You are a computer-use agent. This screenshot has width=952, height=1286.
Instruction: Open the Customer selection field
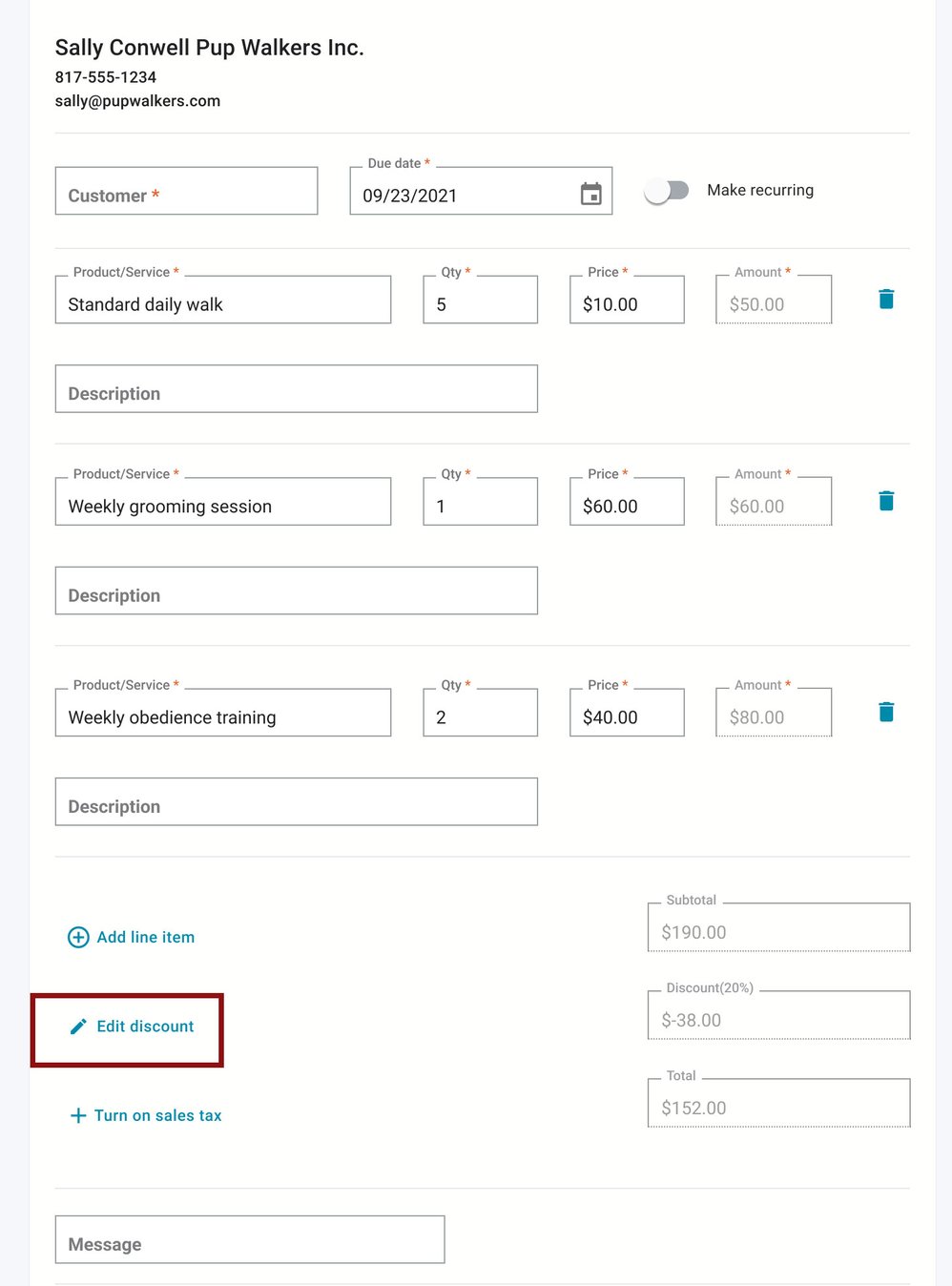click(186, 191)
